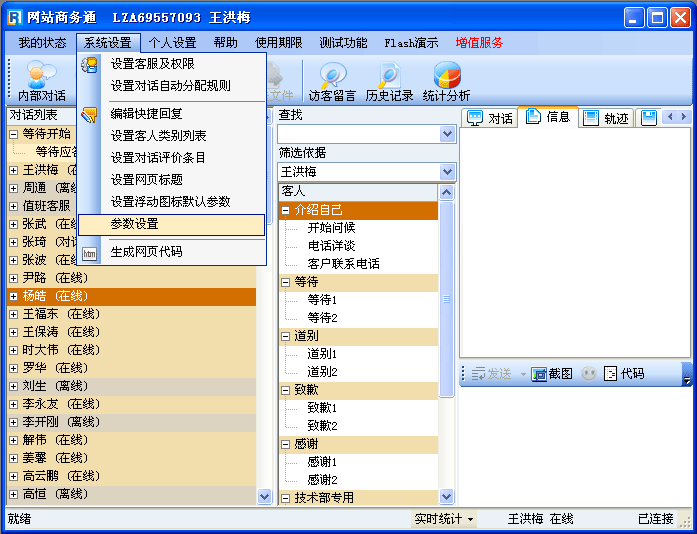
Task: Click the 代码 code icon
Action: point(611,374)
